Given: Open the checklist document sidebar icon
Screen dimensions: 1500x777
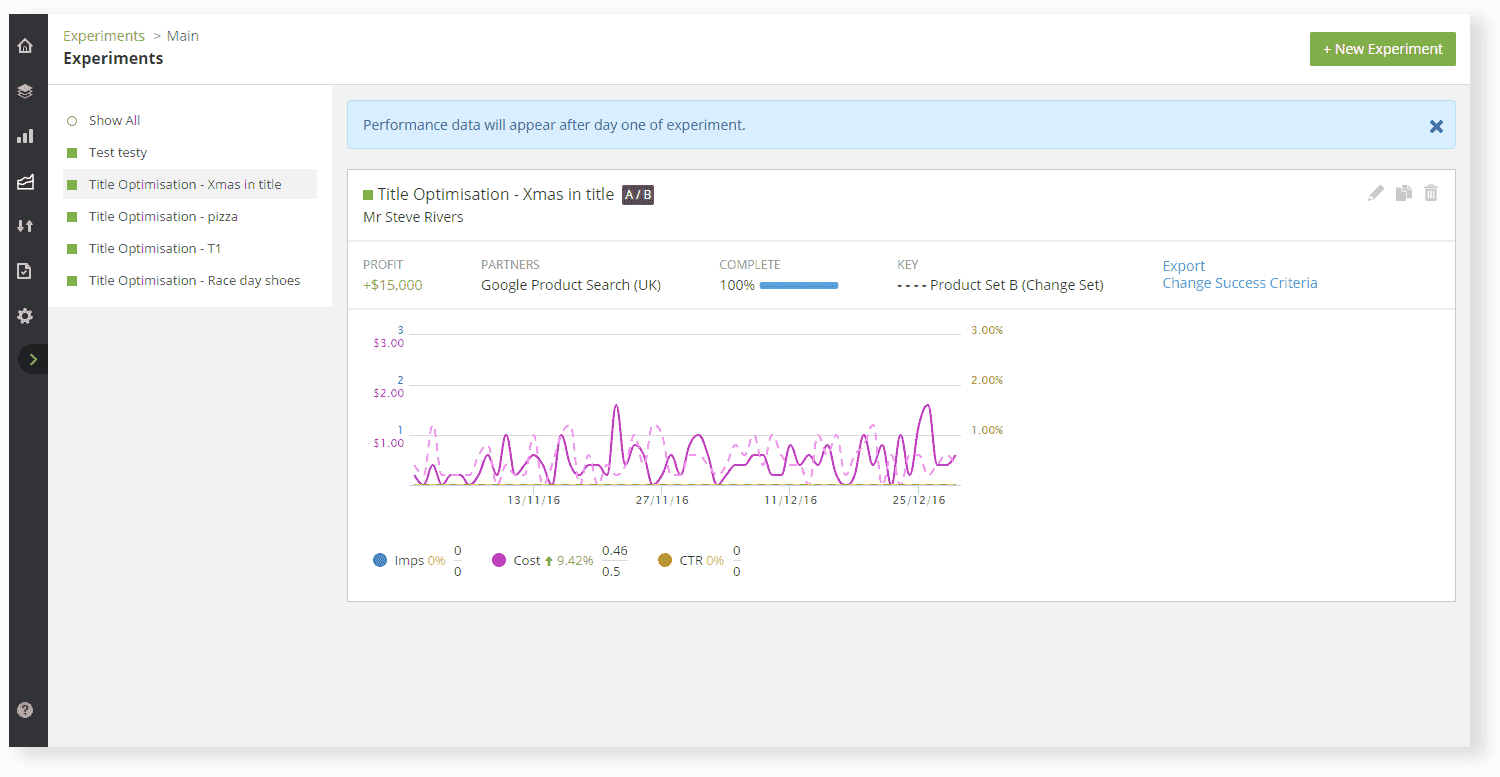Looking at the screenshot, I should tap(25, 271).
